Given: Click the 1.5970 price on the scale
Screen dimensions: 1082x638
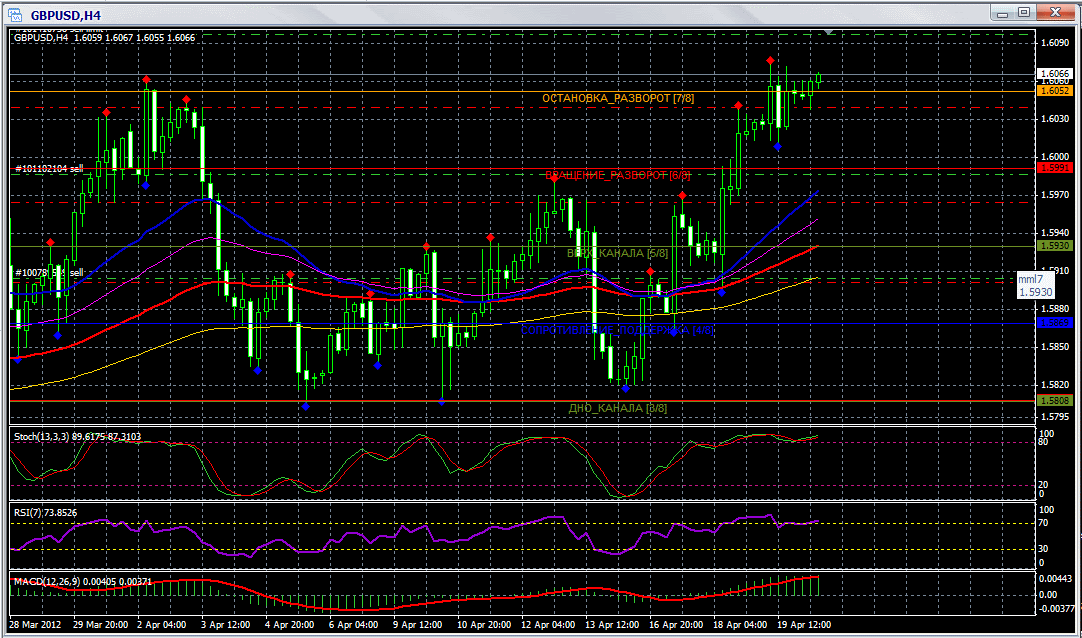Looking at the screenshot, I should tap(1054, 195).
